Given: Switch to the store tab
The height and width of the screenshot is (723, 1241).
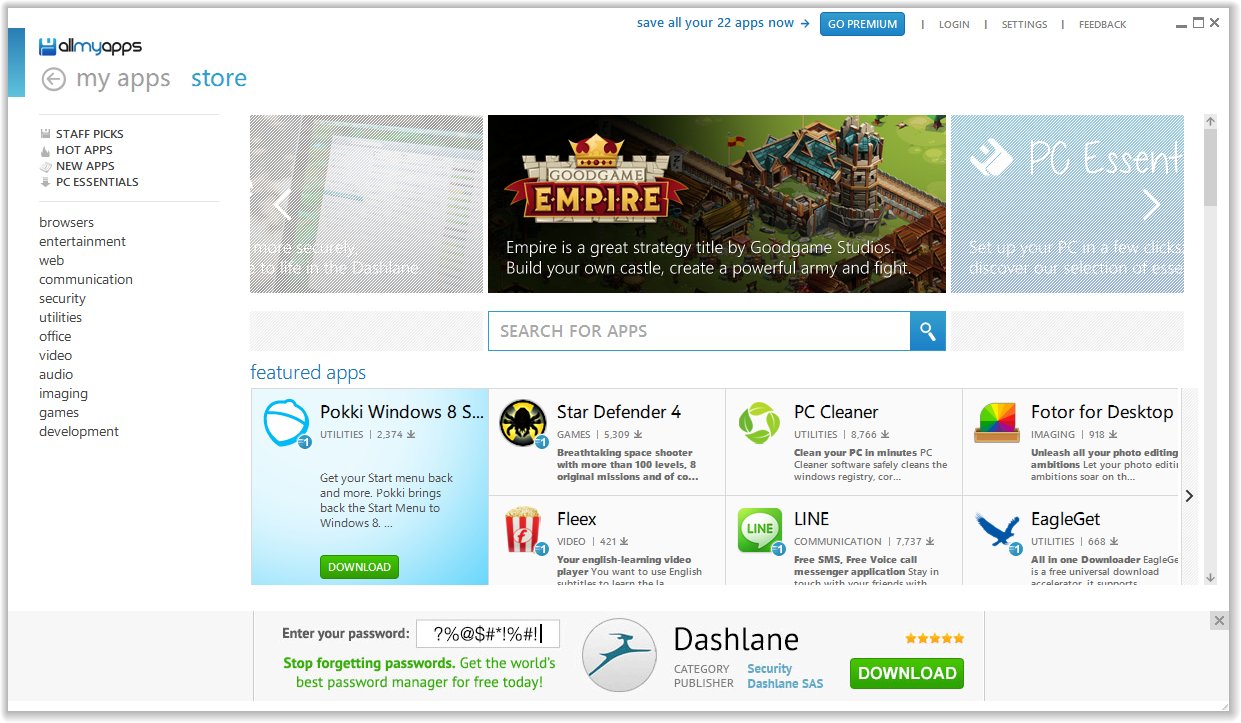Looking at the screenshot, I should (x=219, y=78).
